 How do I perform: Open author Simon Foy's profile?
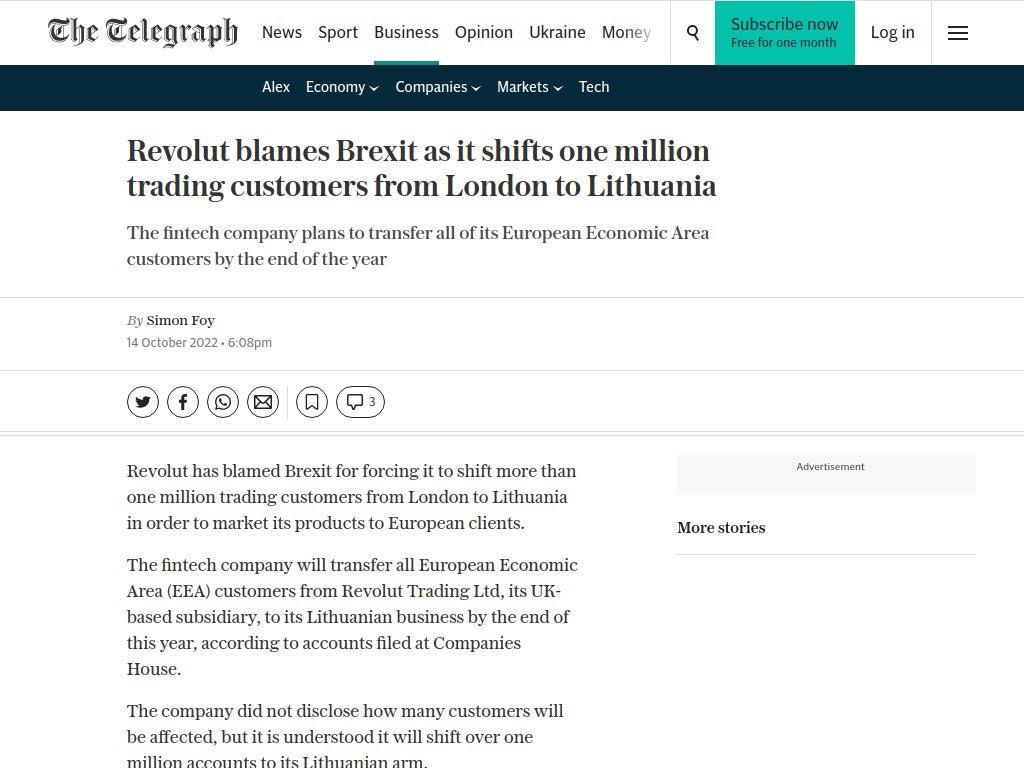pyautogui.click(x=180, y=320)
